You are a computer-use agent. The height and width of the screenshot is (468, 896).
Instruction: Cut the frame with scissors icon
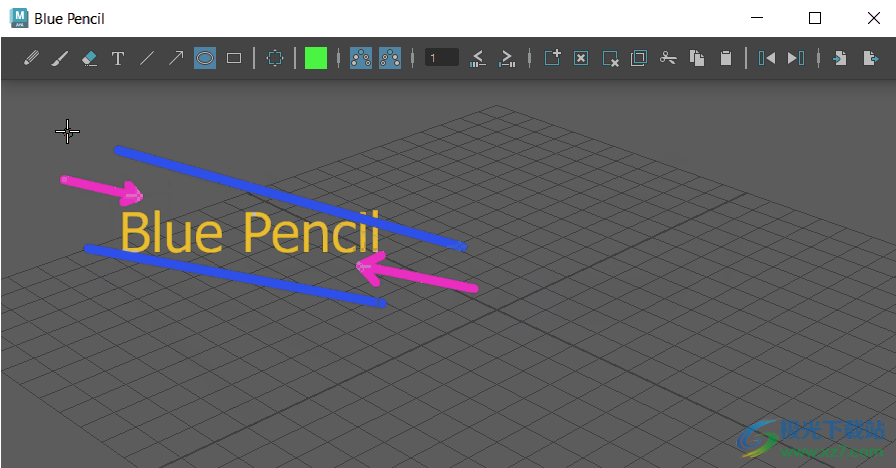668,58
